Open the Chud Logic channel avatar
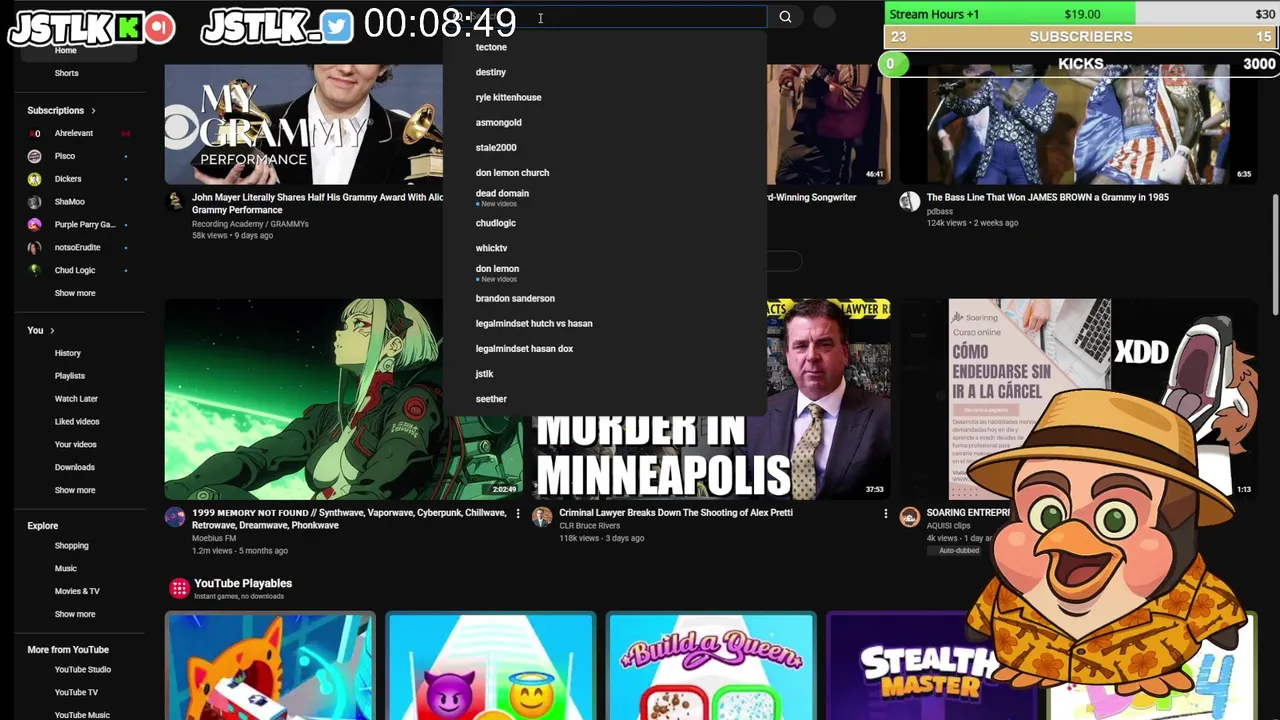 (x=35, y=270)
